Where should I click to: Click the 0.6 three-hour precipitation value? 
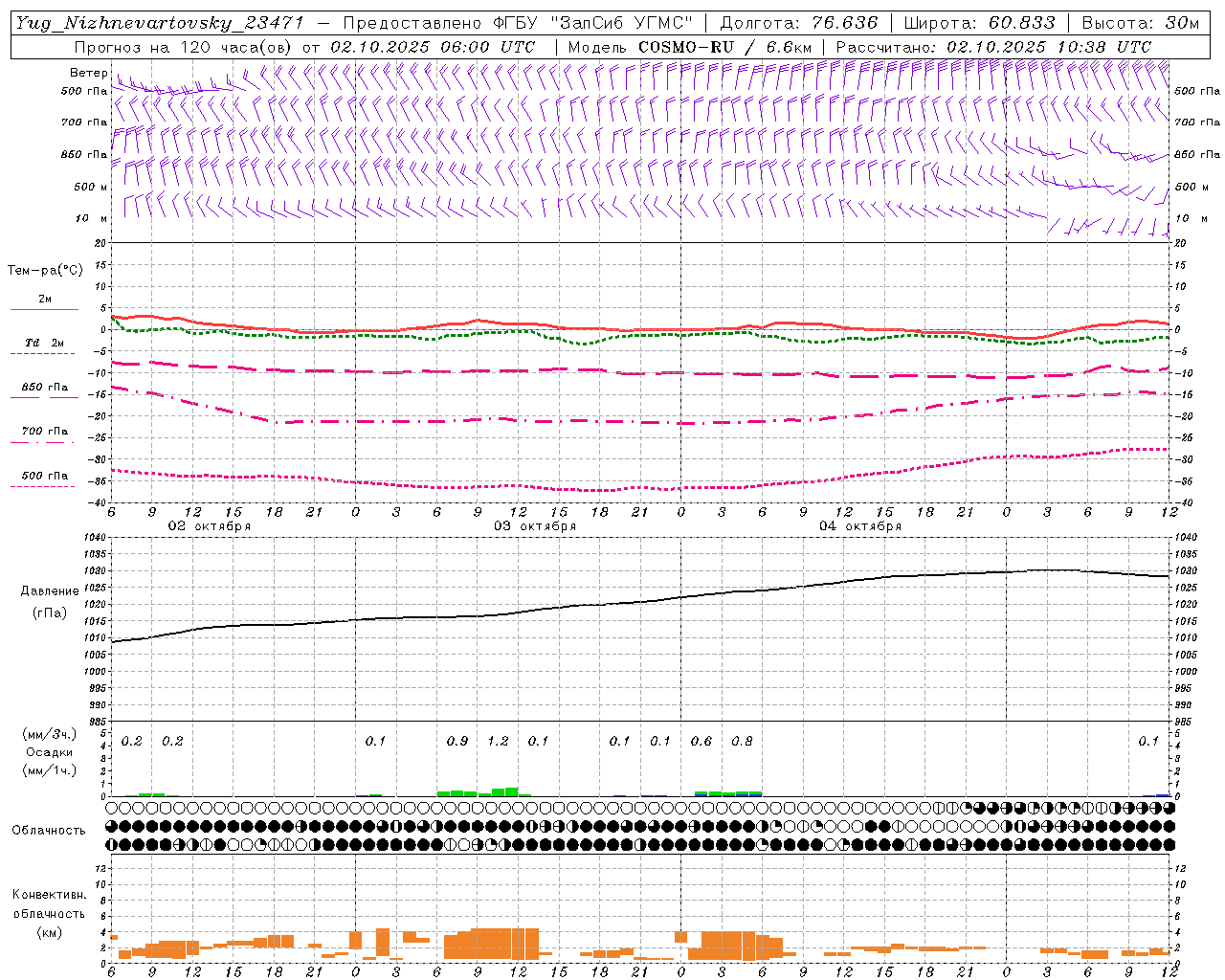[702, 741]
